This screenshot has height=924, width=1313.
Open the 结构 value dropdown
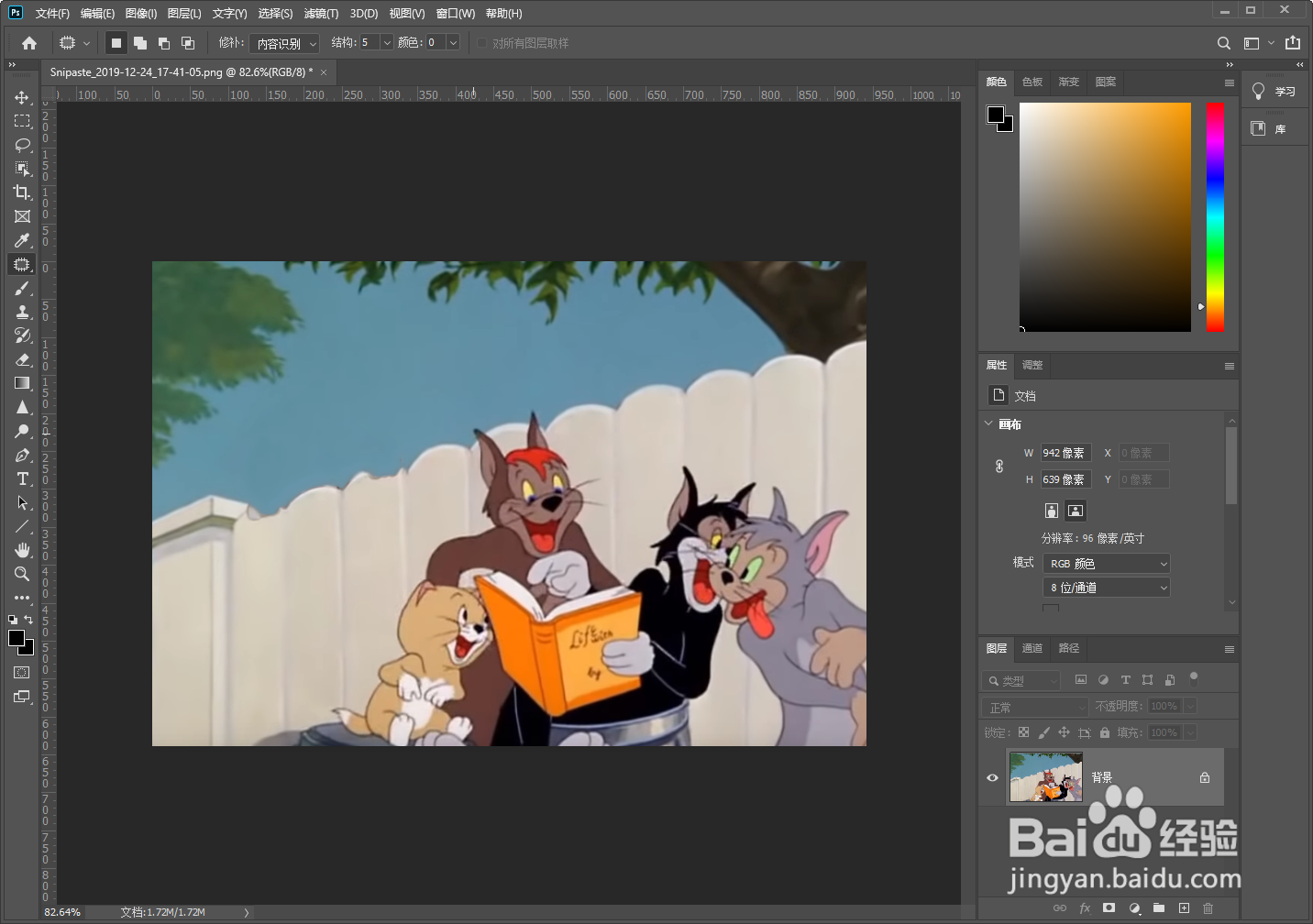tap(386, 43)
